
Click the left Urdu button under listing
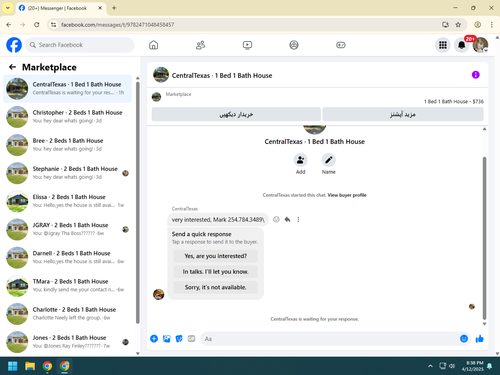(x=236, y=114)
